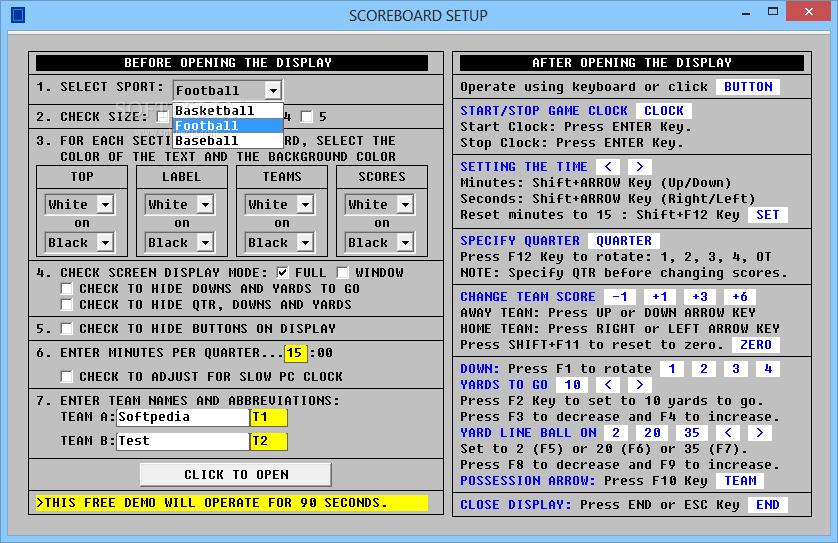Check to hide QTR, downs and yards
The image size is (838, 543).
tap(67, 305)
